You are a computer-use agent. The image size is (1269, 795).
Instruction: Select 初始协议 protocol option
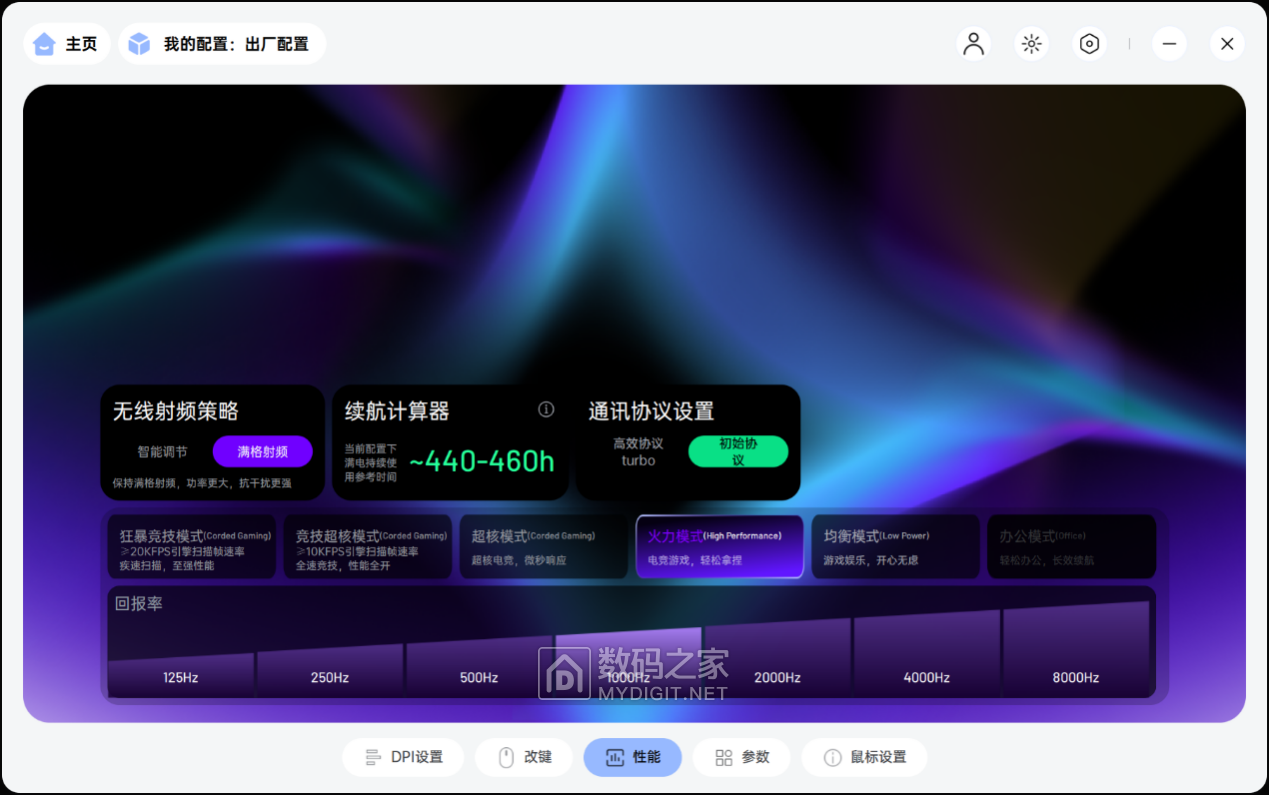click(738, 452)
